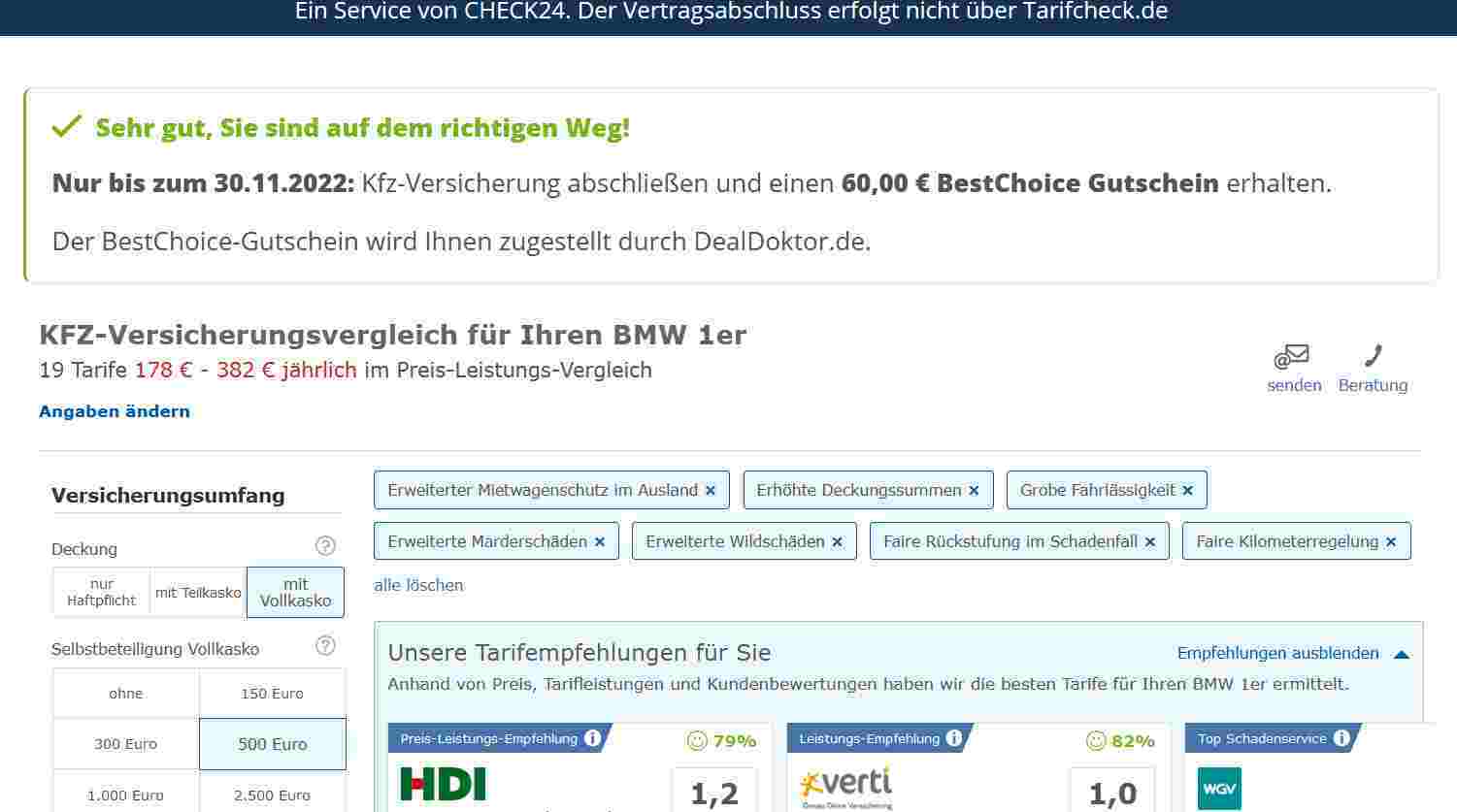The height and width of the screenshot is (812, 1457).
Task: Click the Beratung phone icon
Action: 1373,356
